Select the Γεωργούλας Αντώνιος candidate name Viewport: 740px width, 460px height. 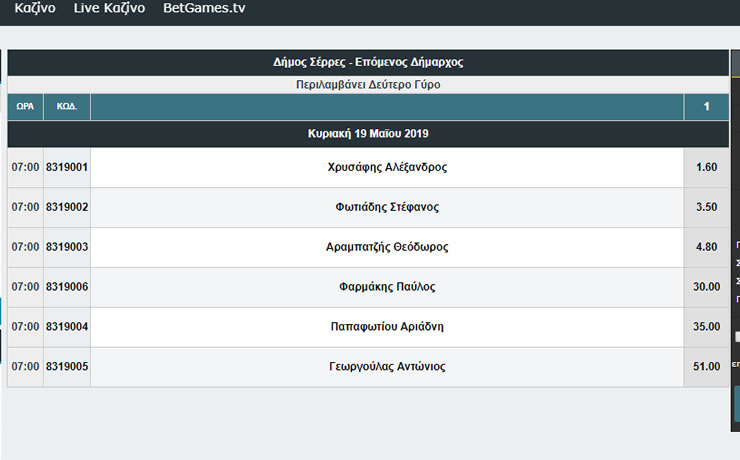tap(387, 367)
